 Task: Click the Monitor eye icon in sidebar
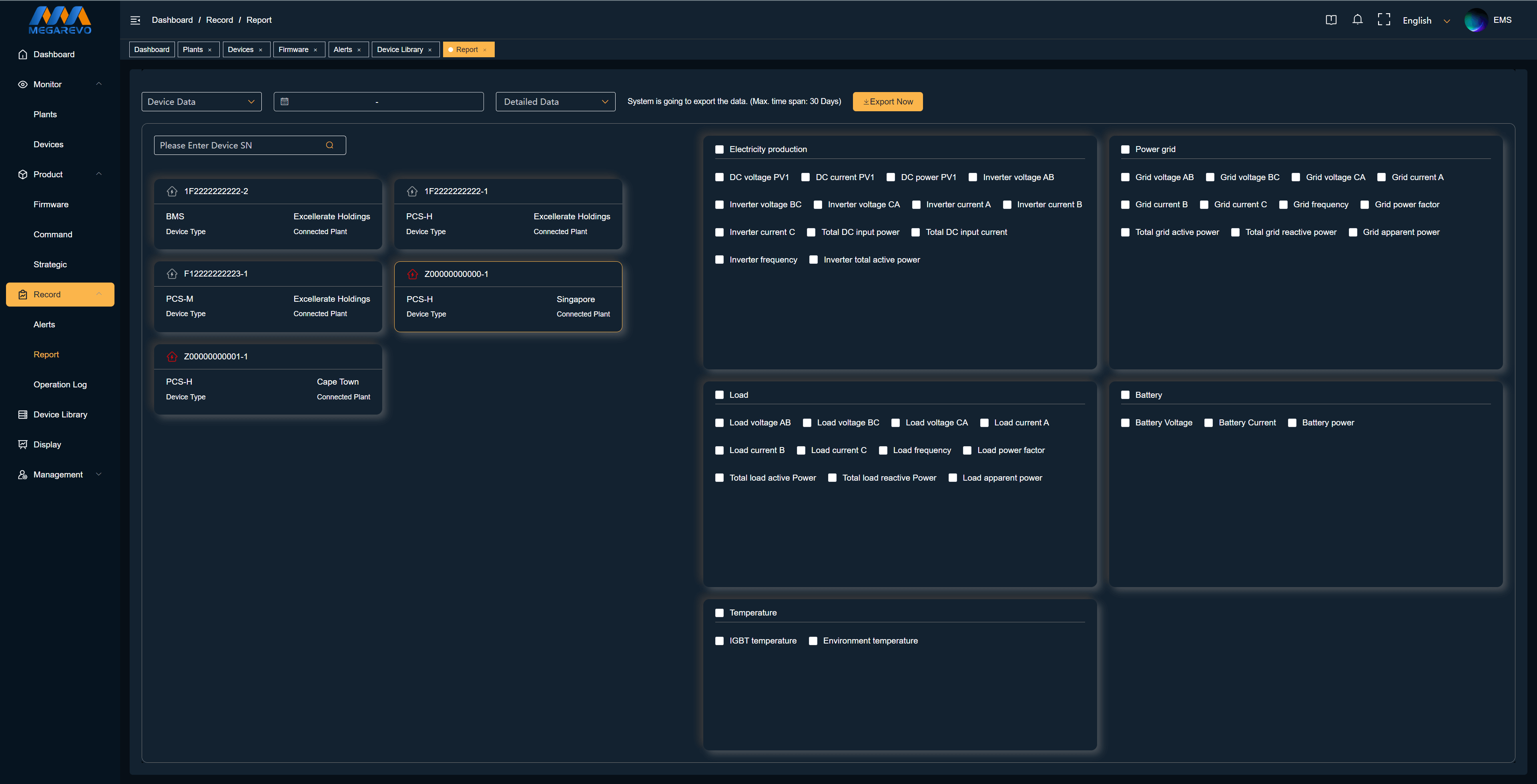23,84
